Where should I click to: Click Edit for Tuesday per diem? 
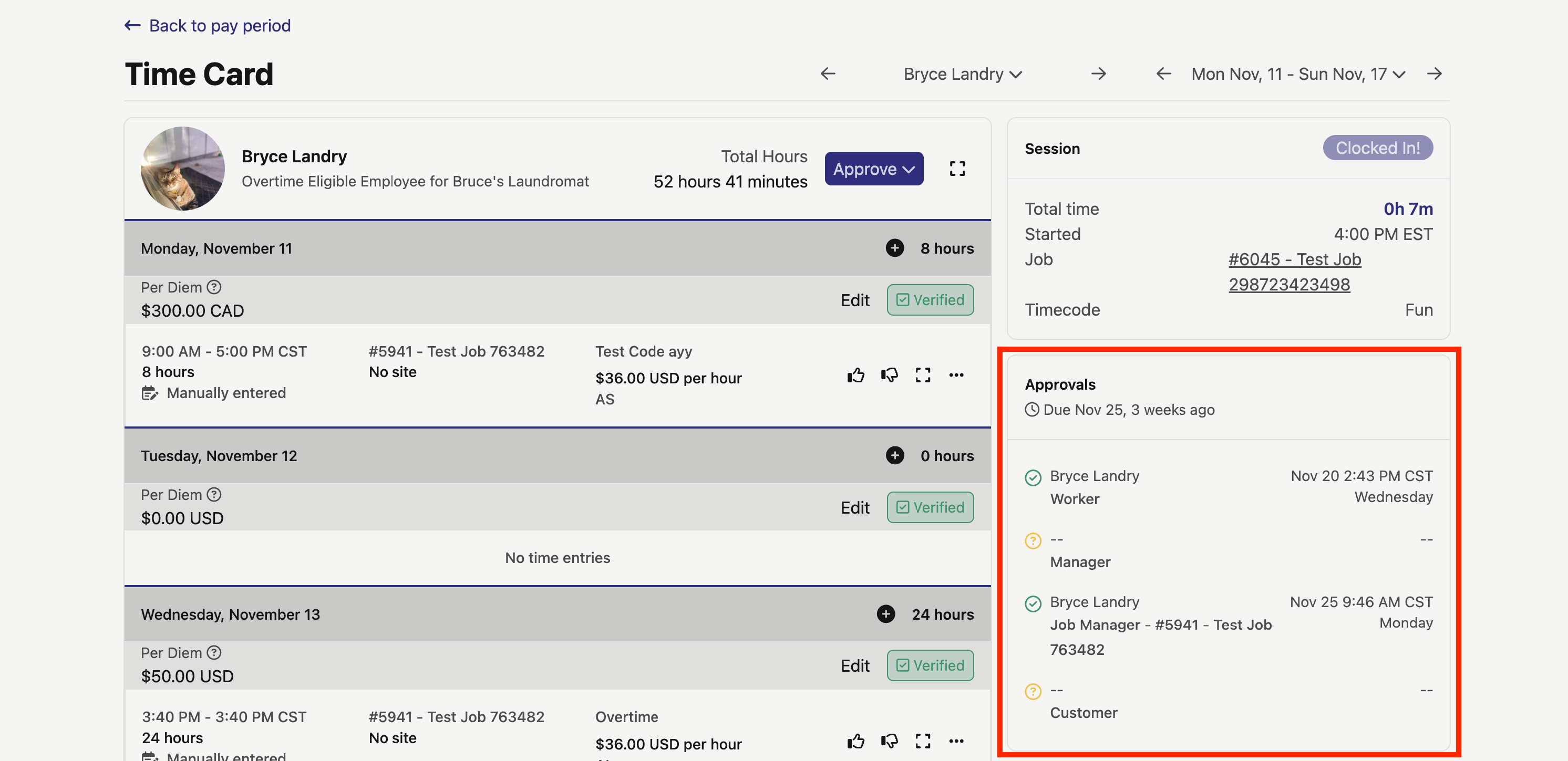(x=854, y=507)
